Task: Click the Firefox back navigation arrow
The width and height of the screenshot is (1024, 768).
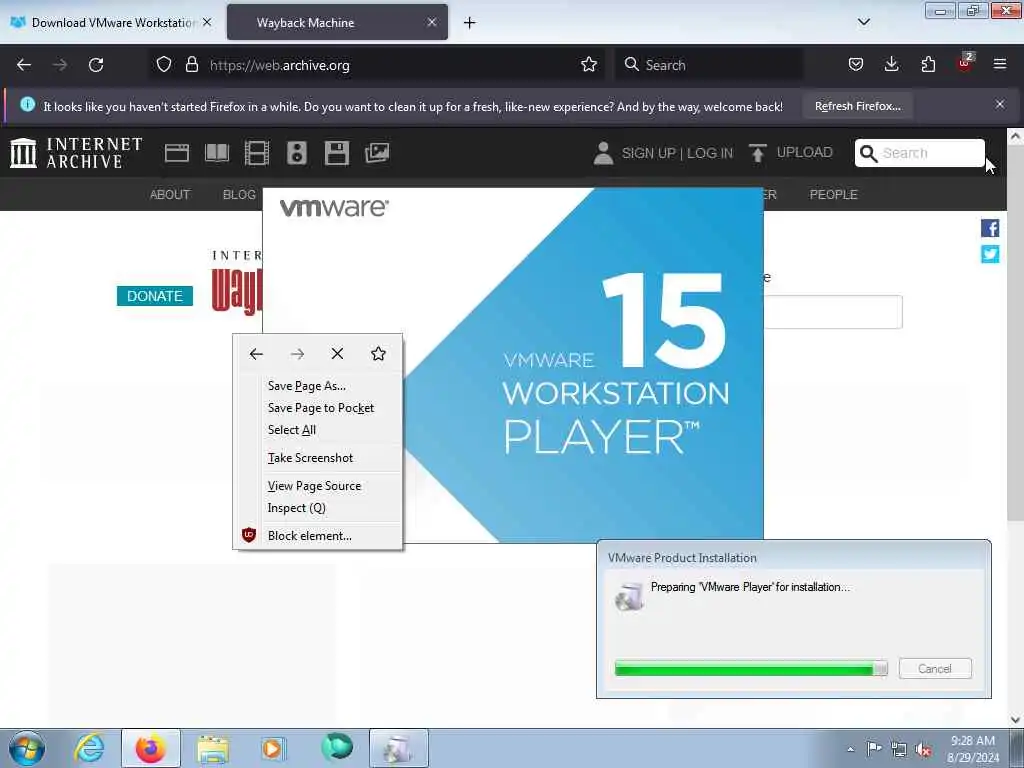Action: click(x=24, y=65)
